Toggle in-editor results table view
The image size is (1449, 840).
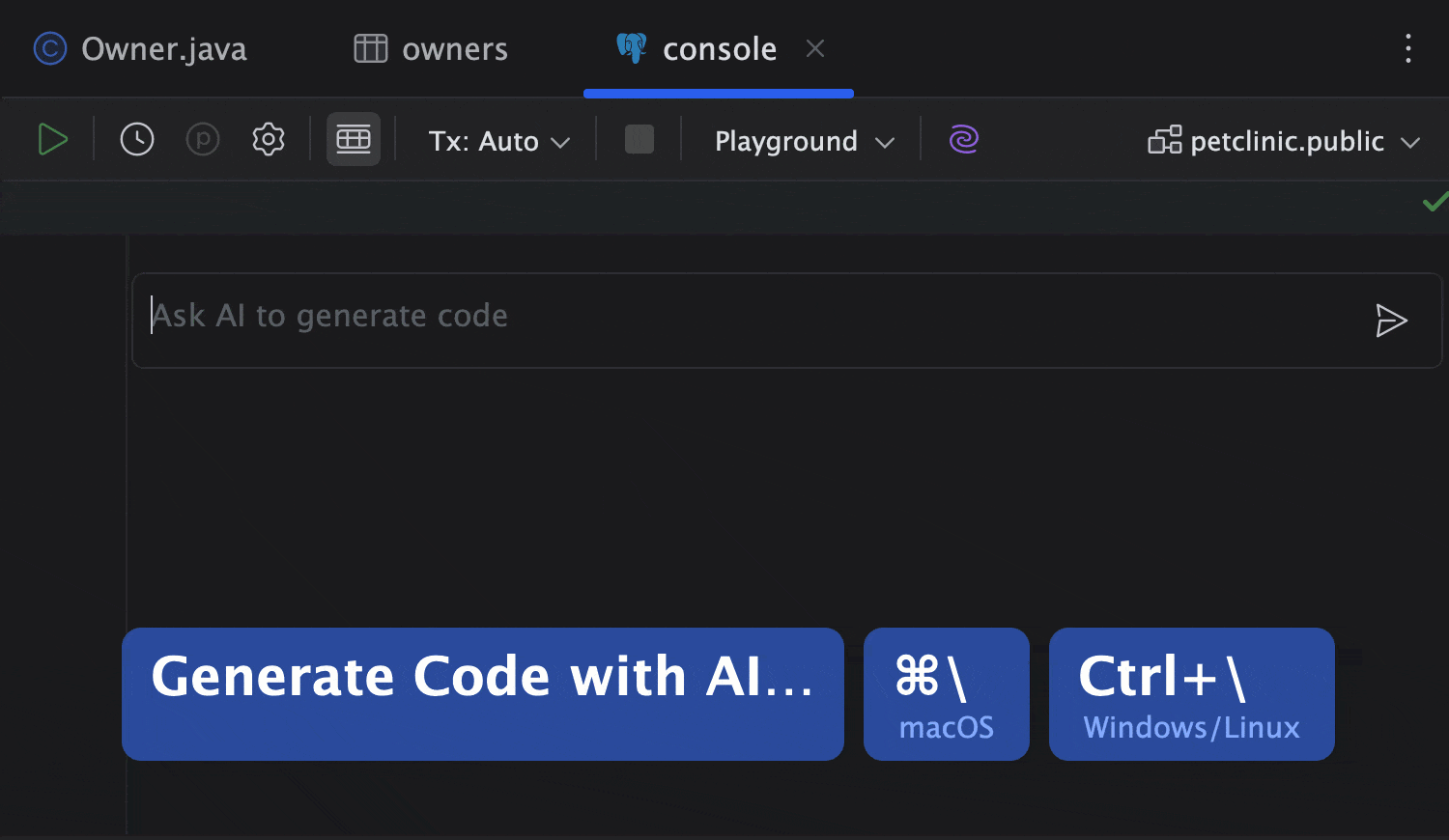click(354, 140)
